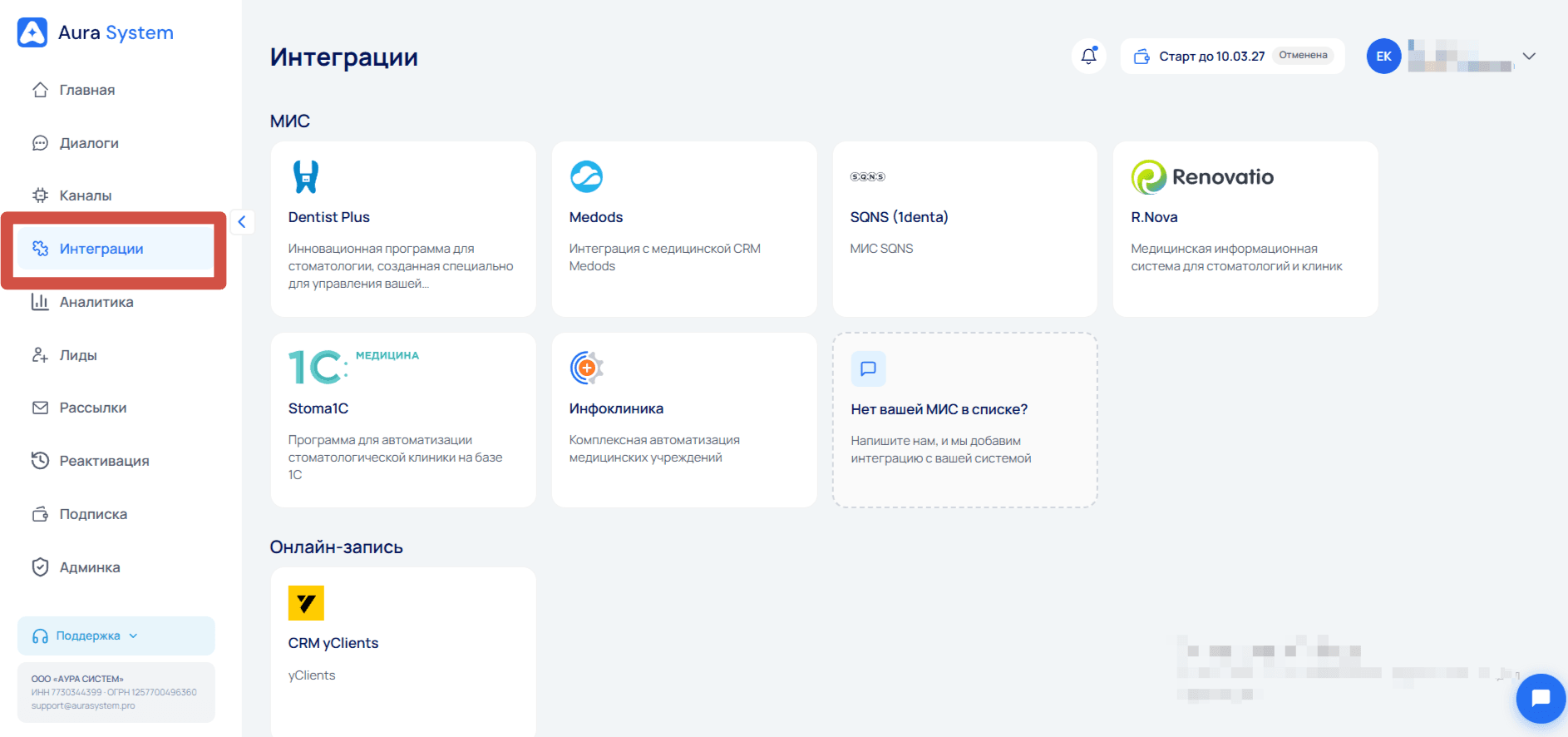Click the 'ООО «АУРА СИСТЕМ»' company text
This screenshot has height=737, width=1568.
click(77, 679)
